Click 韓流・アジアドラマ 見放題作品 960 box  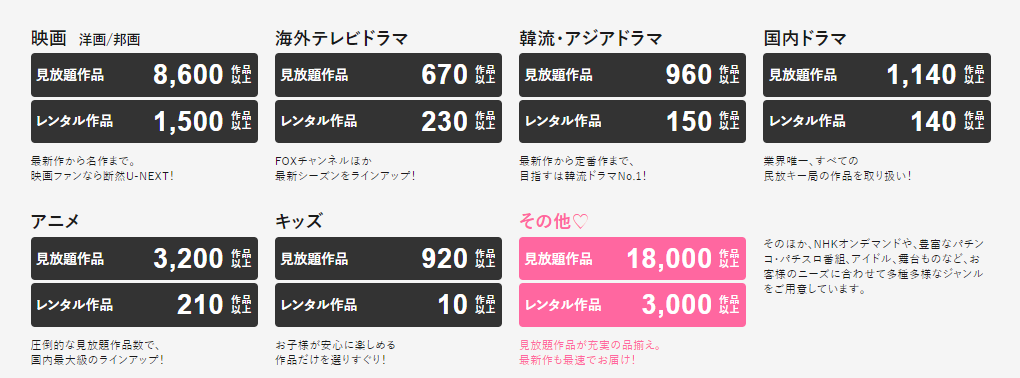632,75
